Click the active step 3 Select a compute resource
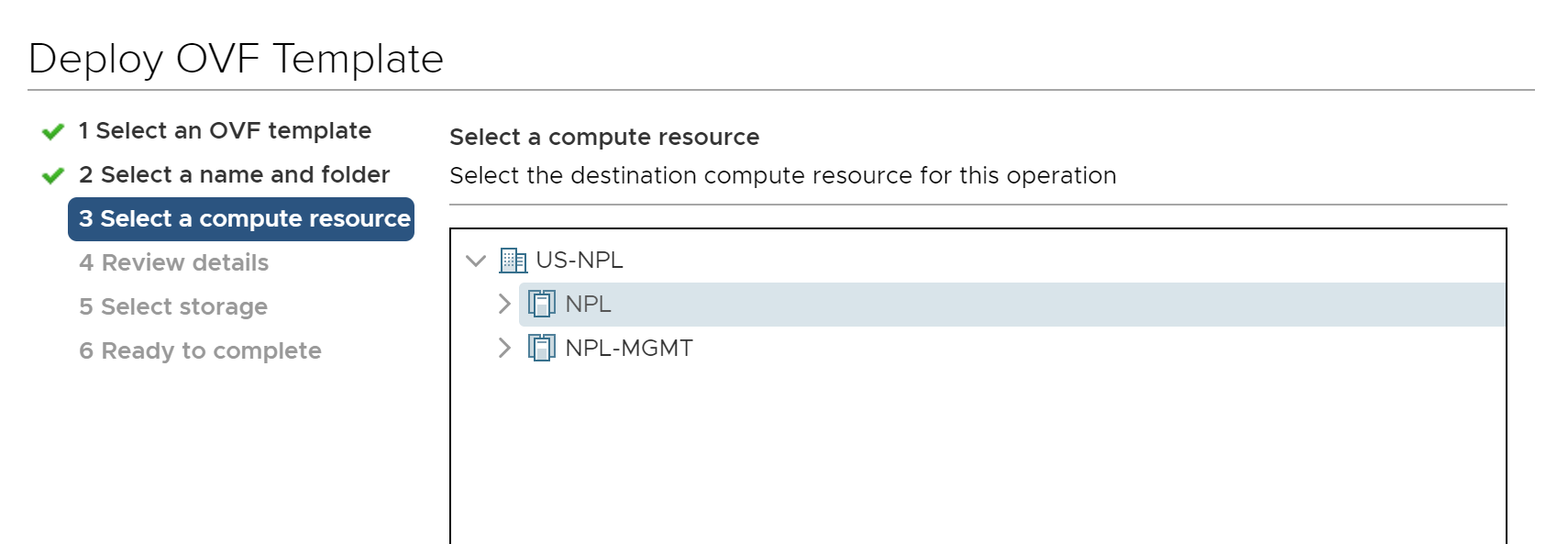The height and width of the screenshot is (544, 1568). (243, 219)
